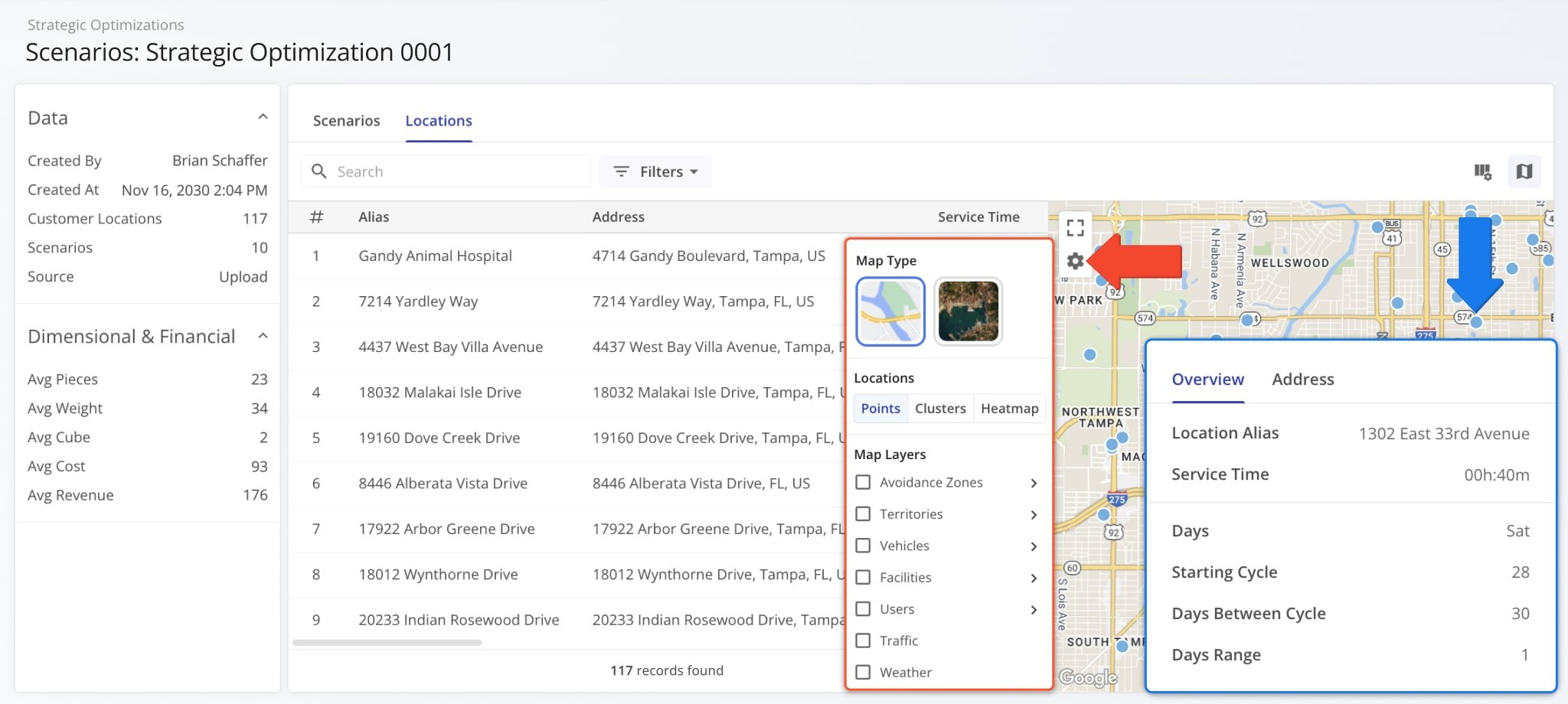
Task: Enter fullscreen map view
Action: (1076, 227)
